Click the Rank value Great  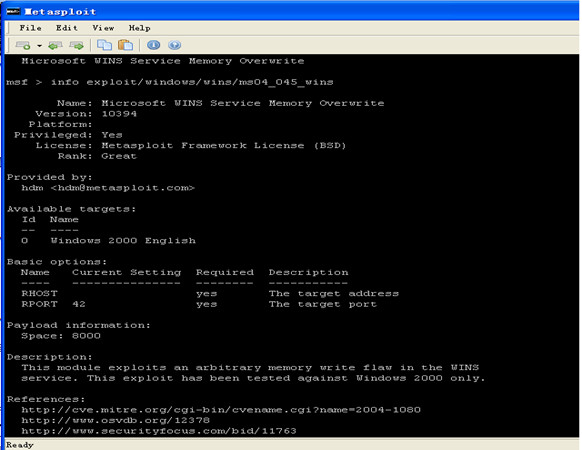119,156
